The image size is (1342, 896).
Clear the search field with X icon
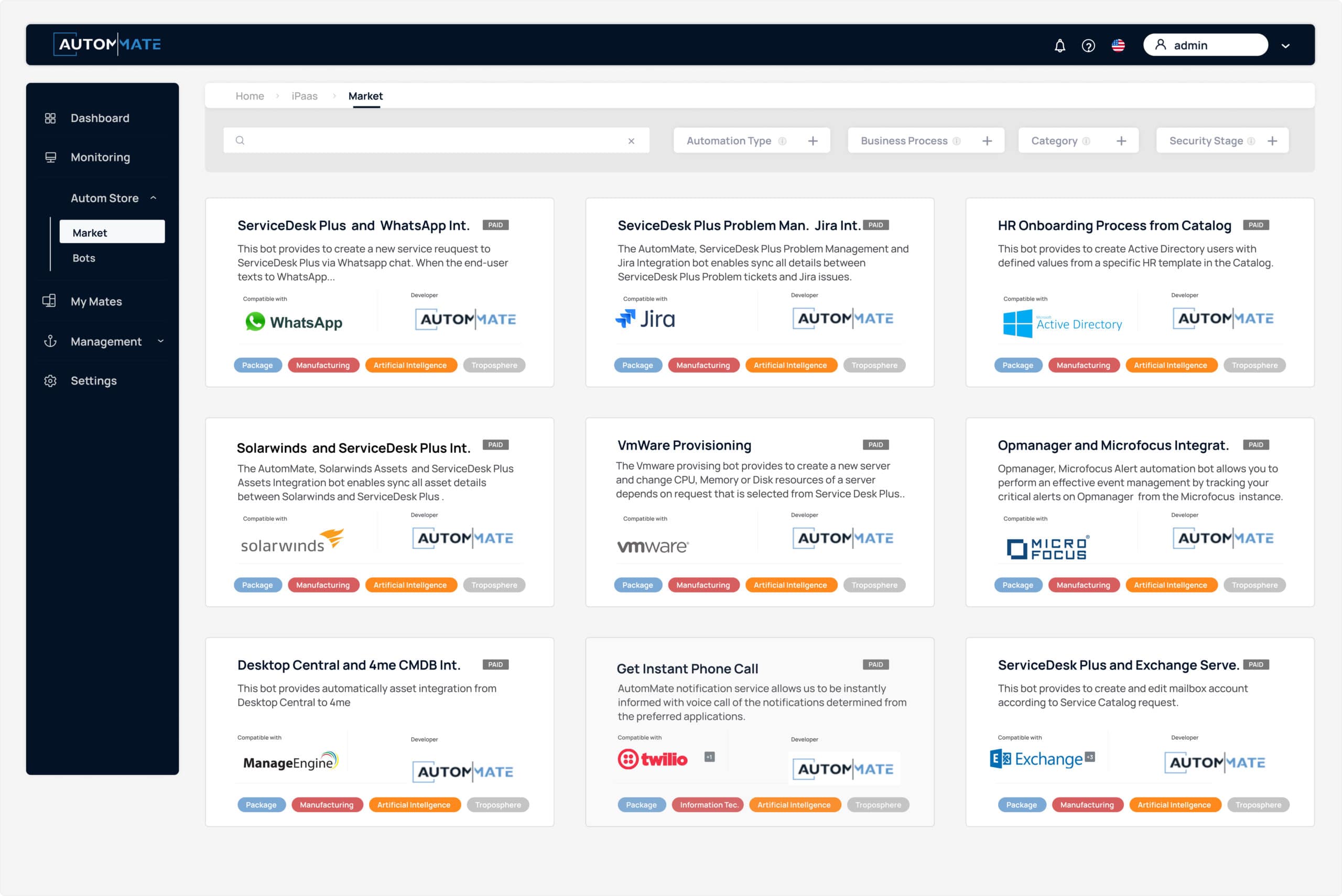click(632, 140)
